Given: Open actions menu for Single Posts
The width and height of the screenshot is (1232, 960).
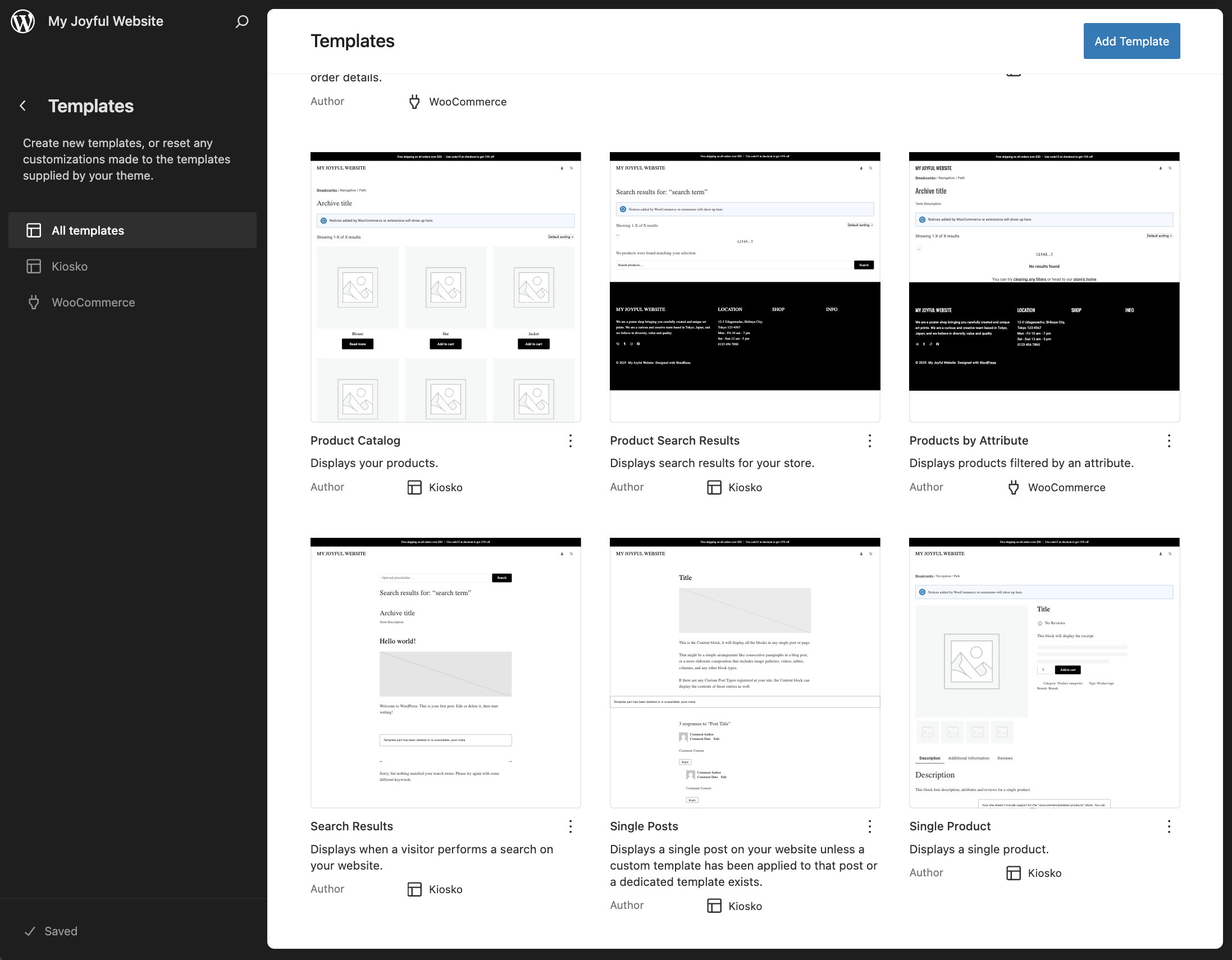Looking at the screenshot, I should (870, 827).
